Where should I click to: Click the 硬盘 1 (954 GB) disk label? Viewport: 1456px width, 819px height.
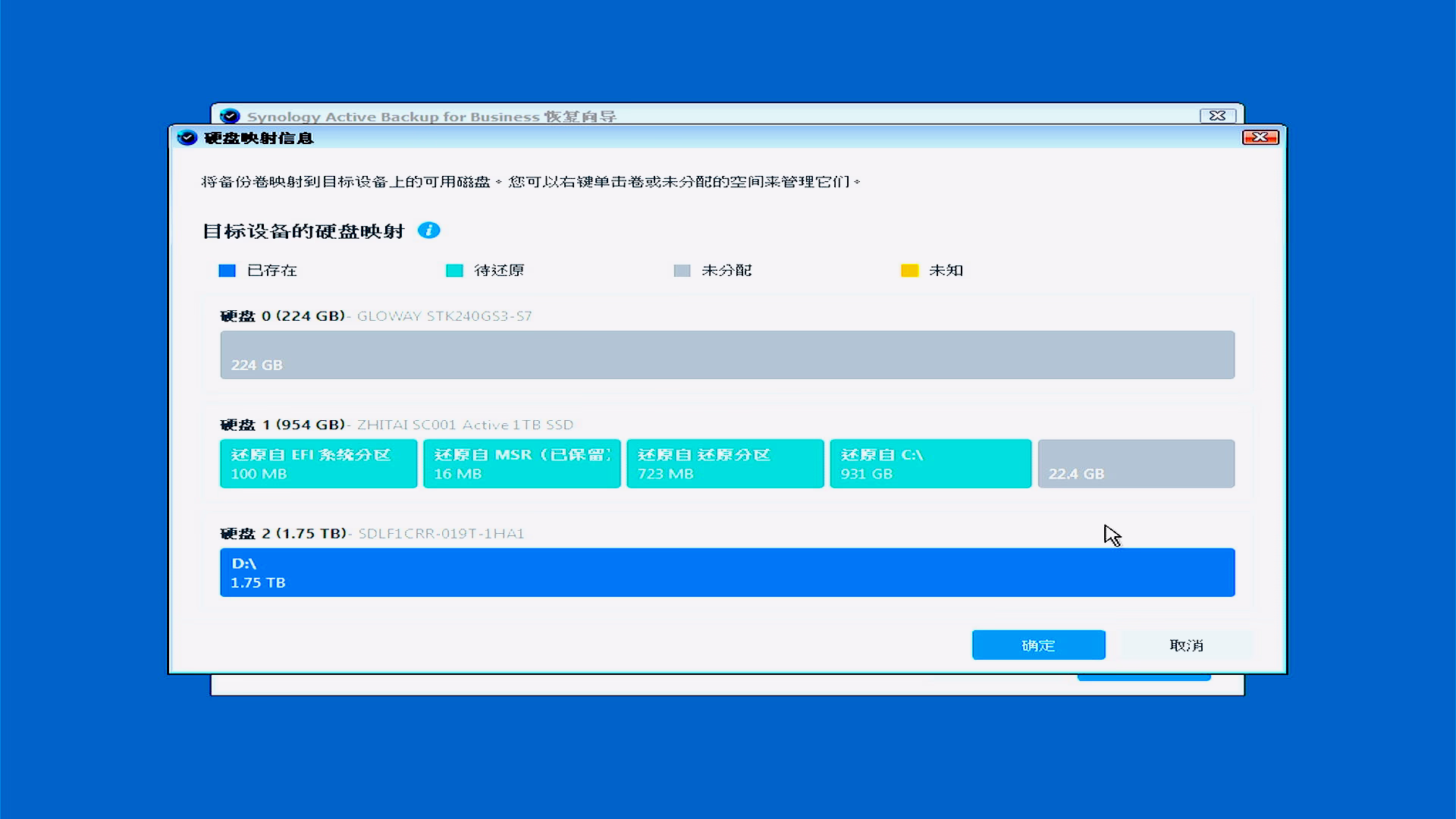pos(282,425)
